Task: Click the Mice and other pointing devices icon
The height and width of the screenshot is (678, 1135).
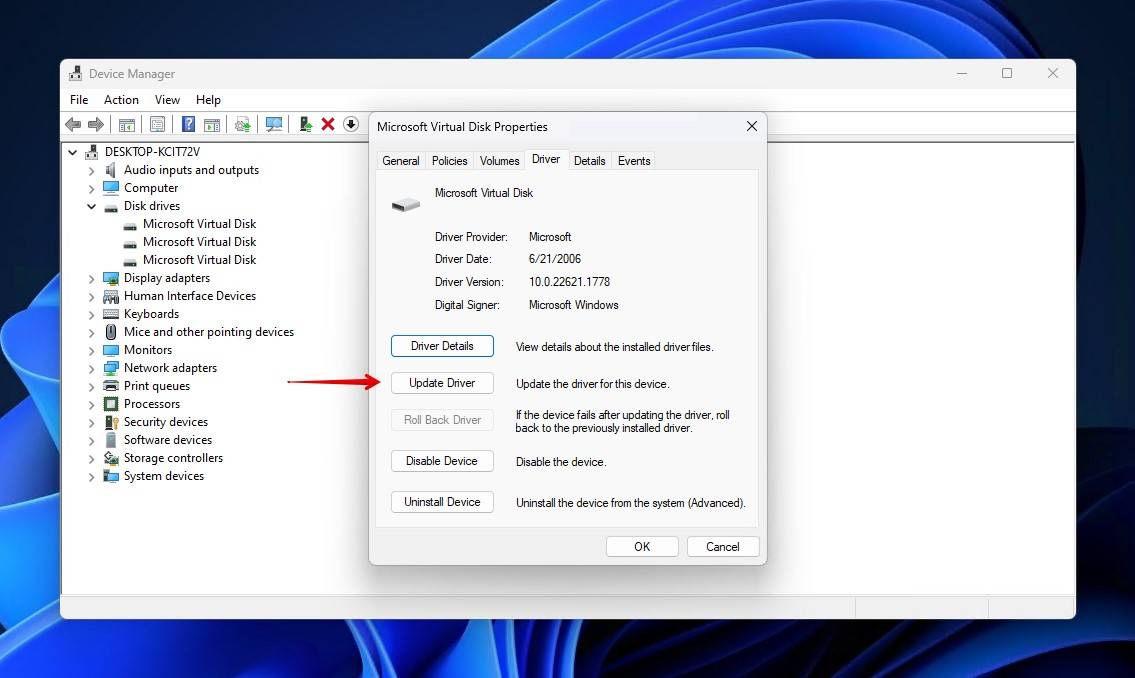Action: point(111,332)
